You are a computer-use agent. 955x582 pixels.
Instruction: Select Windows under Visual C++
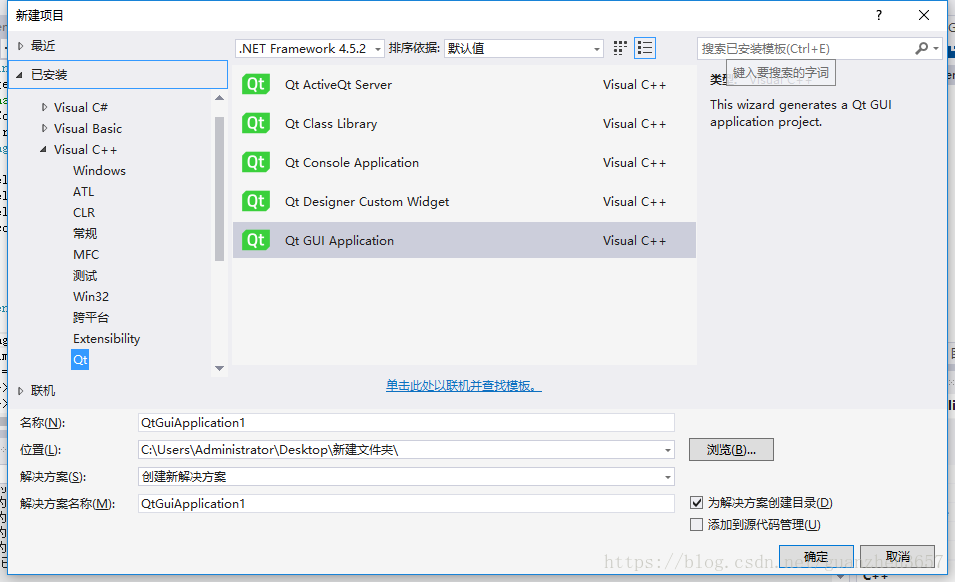(99, 170)
